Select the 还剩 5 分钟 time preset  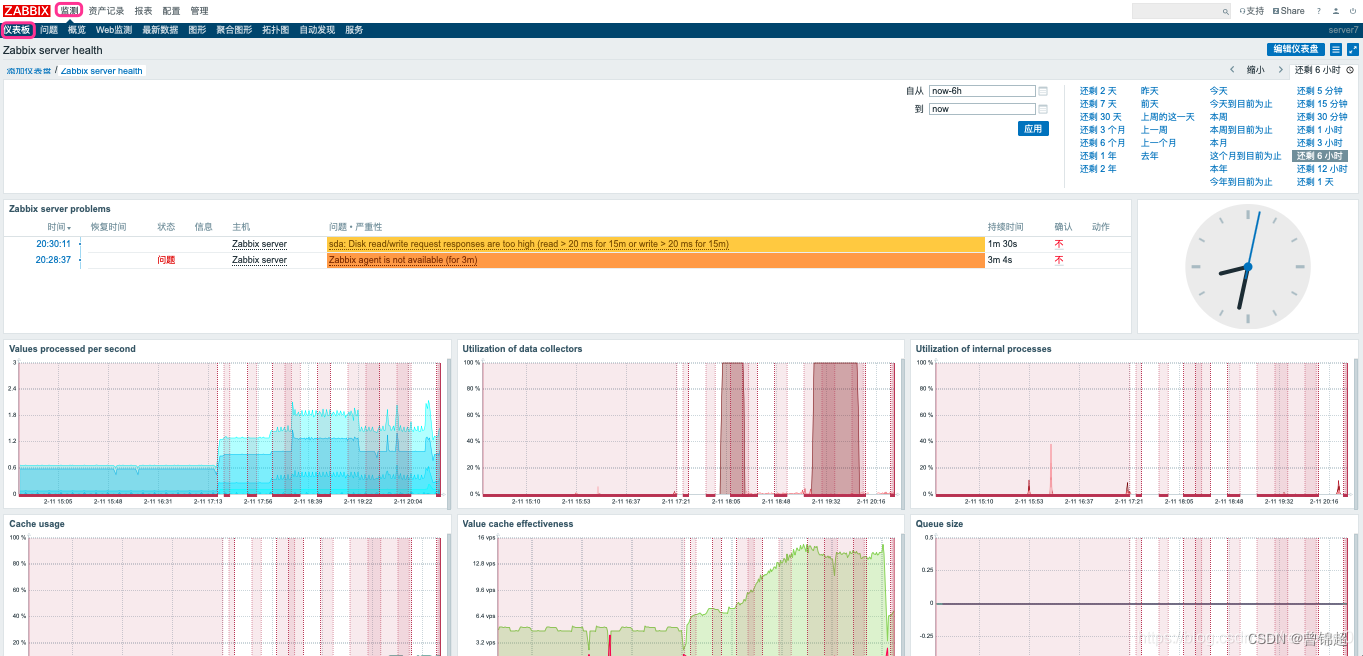tap(1320, 91)
